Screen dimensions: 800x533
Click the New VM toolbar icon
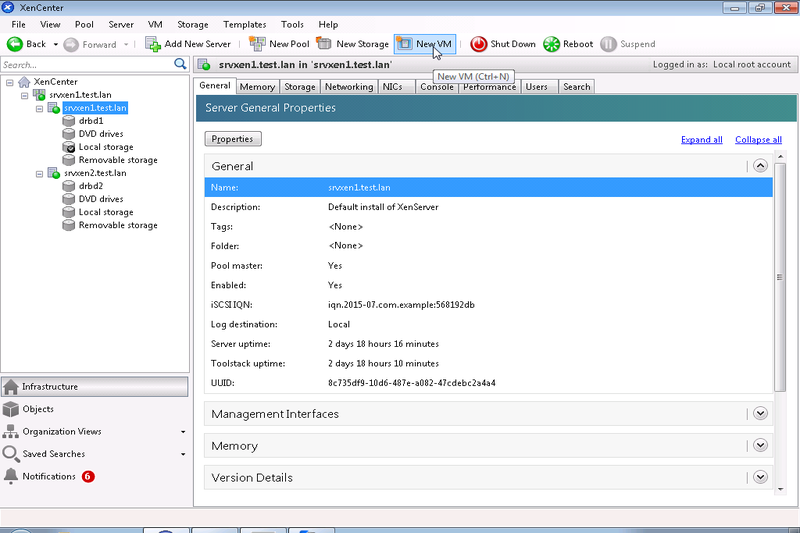click(x=404, y=44)
